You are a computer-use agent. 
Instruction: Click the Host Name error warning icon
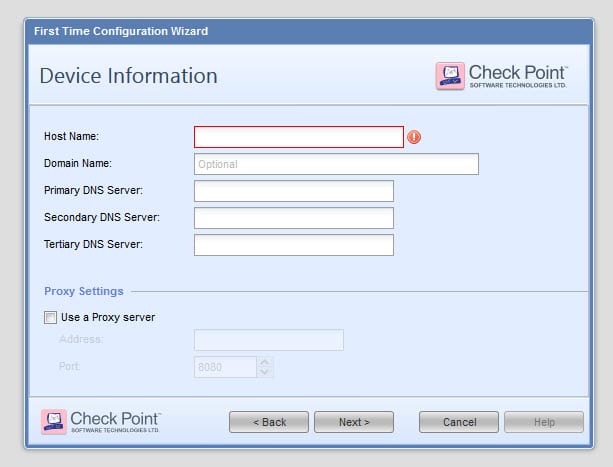(414, 137)
